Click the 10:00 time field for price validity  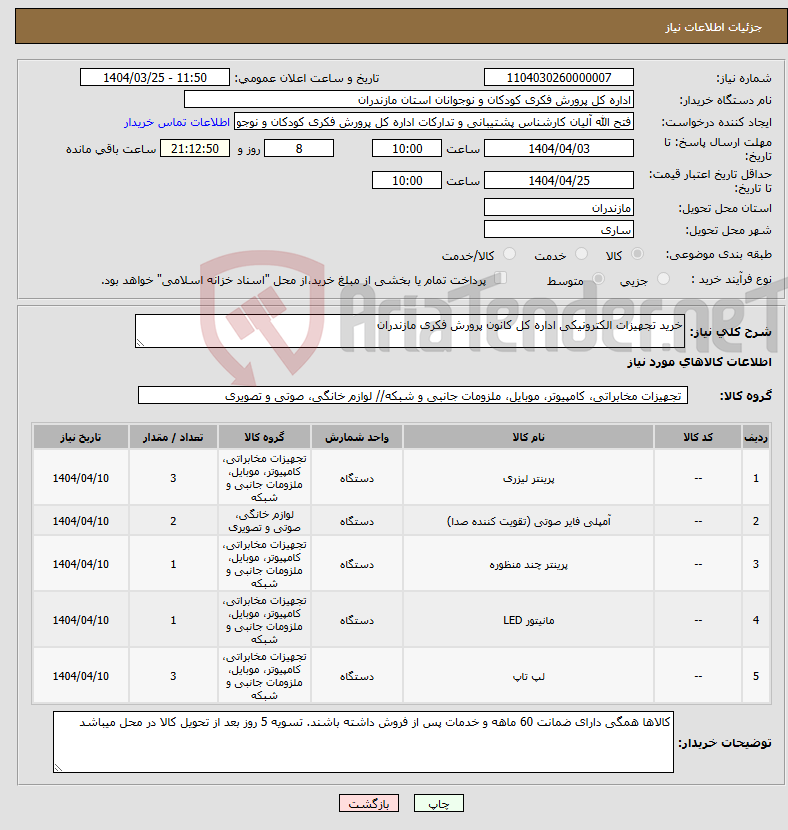(406, 180)
